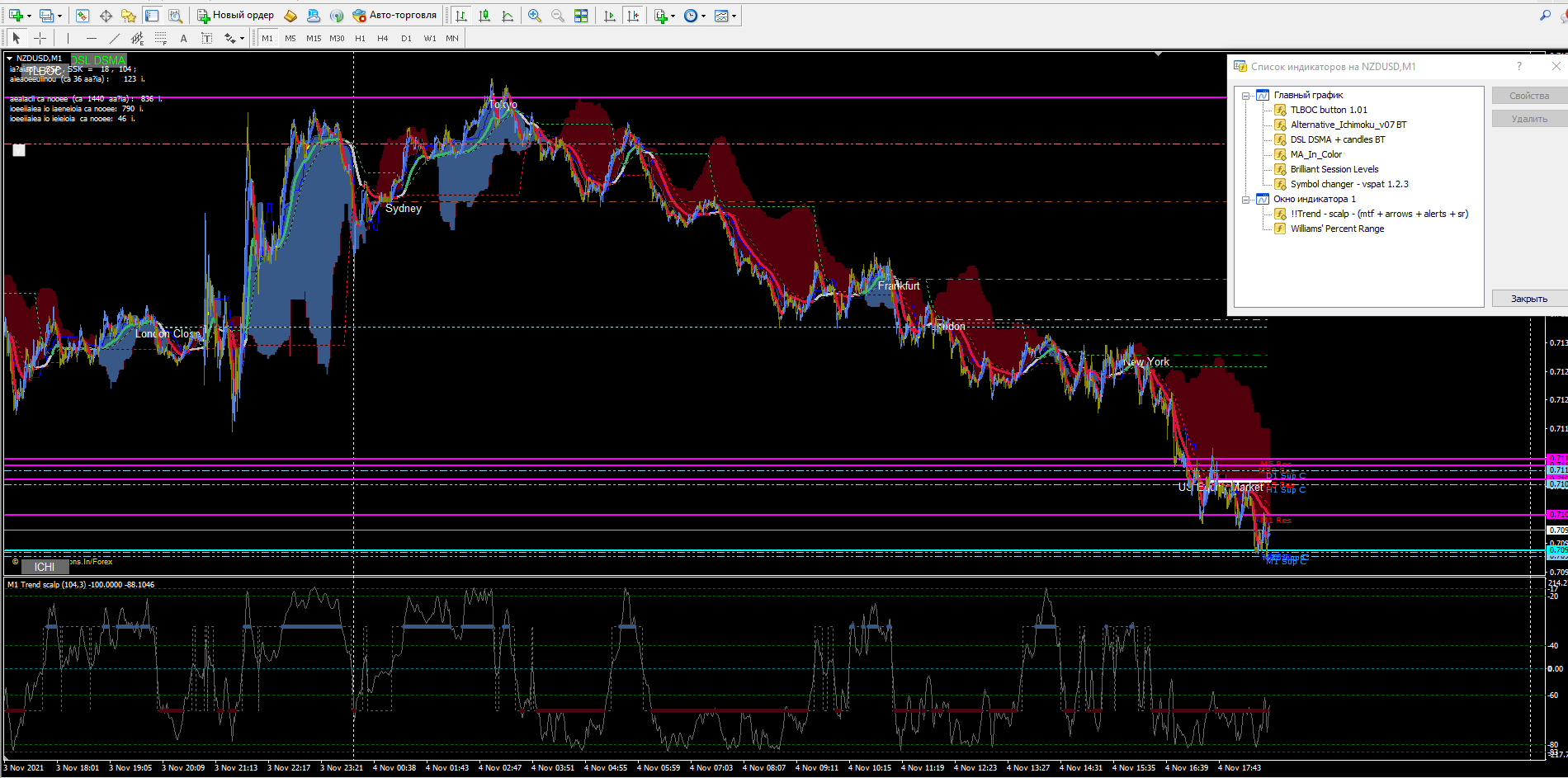This screenshot has height=778, width=1568.
Task: Switch to the H1 timeframe
Action: tap(360, 38)
